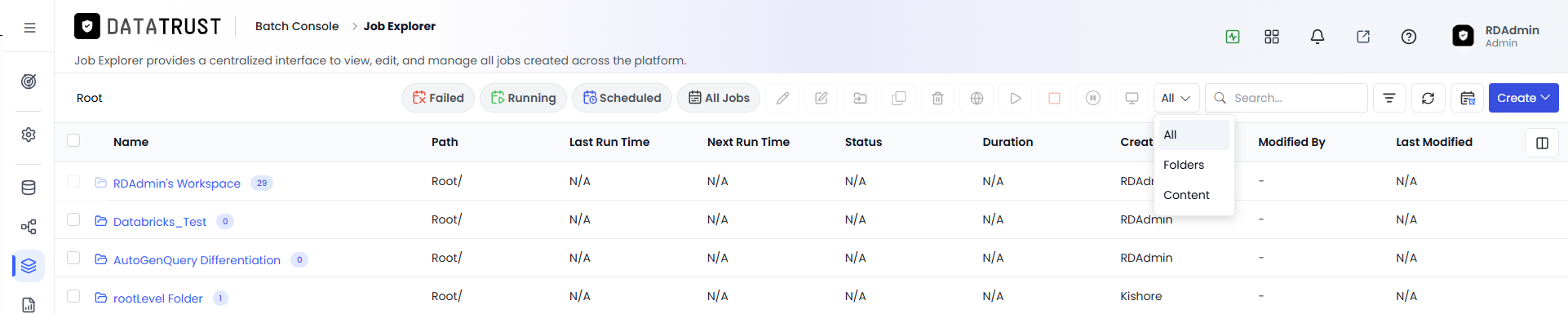Open RDAdmin's Workspace folder

177,184
